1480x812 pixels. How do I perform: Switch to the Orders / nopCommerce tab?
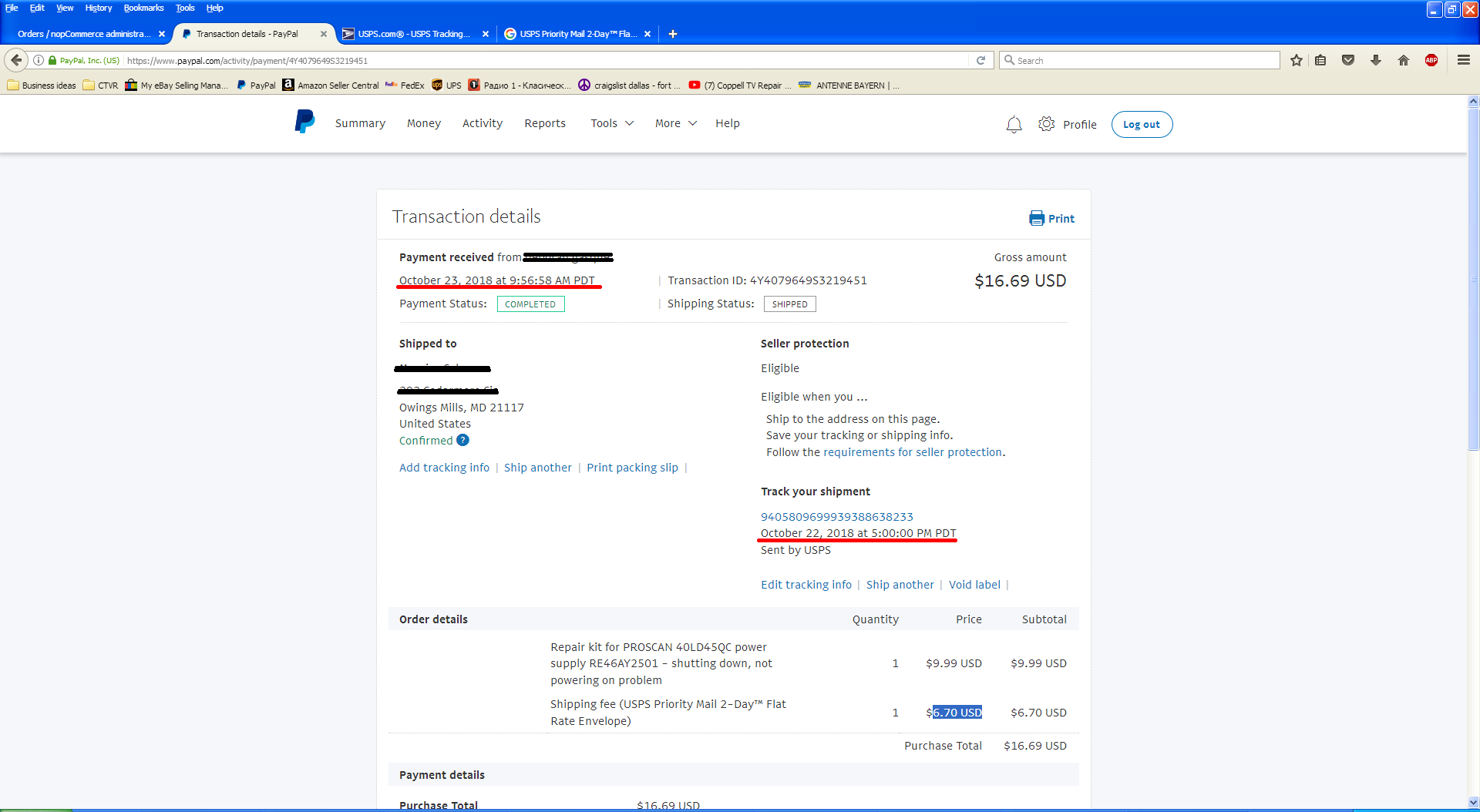83,34
